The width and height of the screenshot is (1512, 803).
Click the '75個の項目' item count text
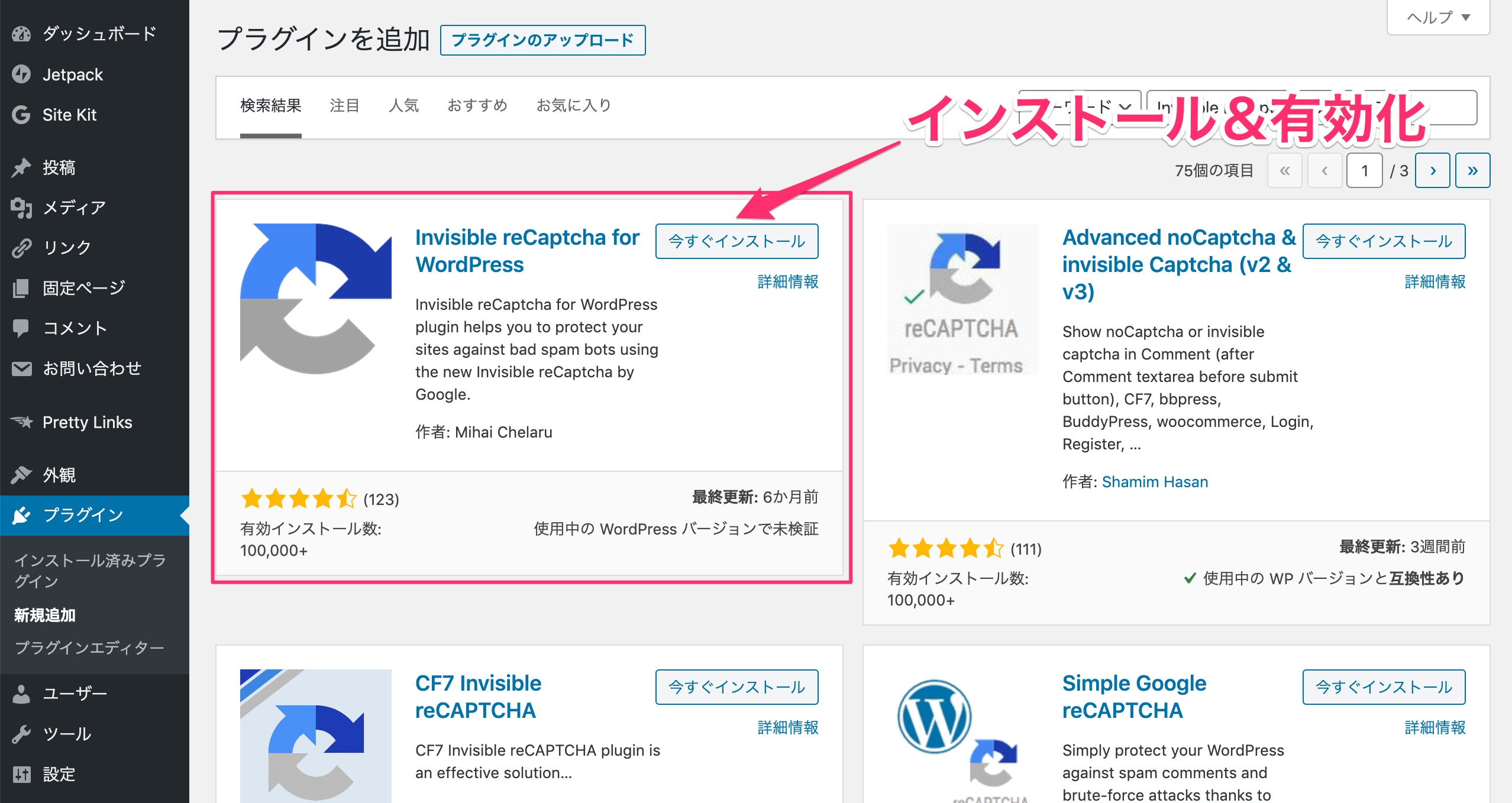click(1214, 171)
